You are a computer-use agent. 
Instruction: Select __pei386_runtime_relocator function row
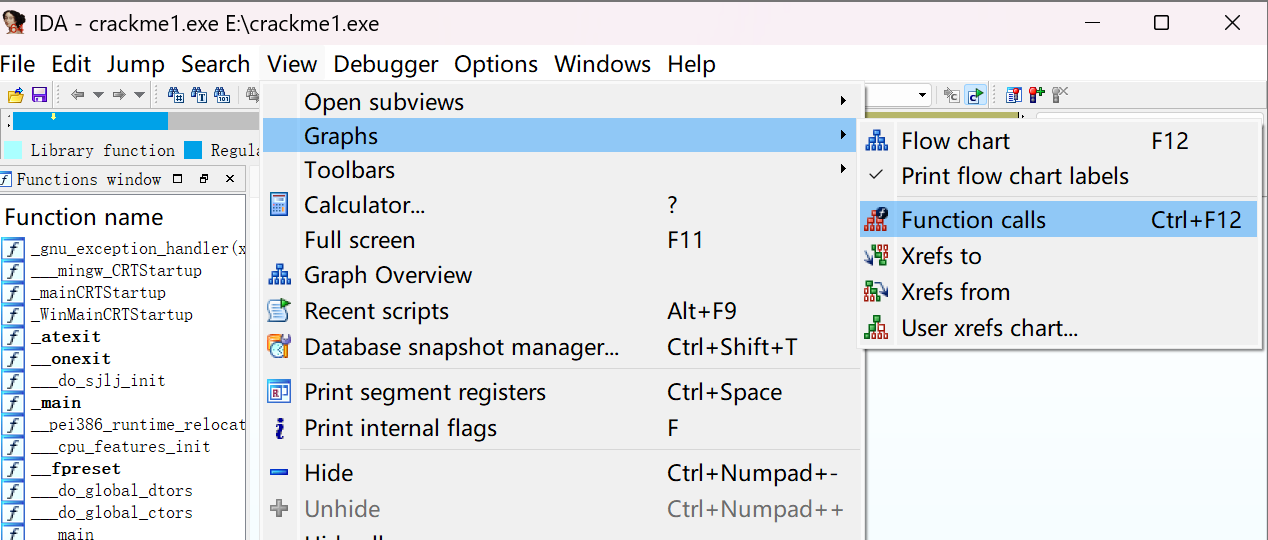(123, 424)
